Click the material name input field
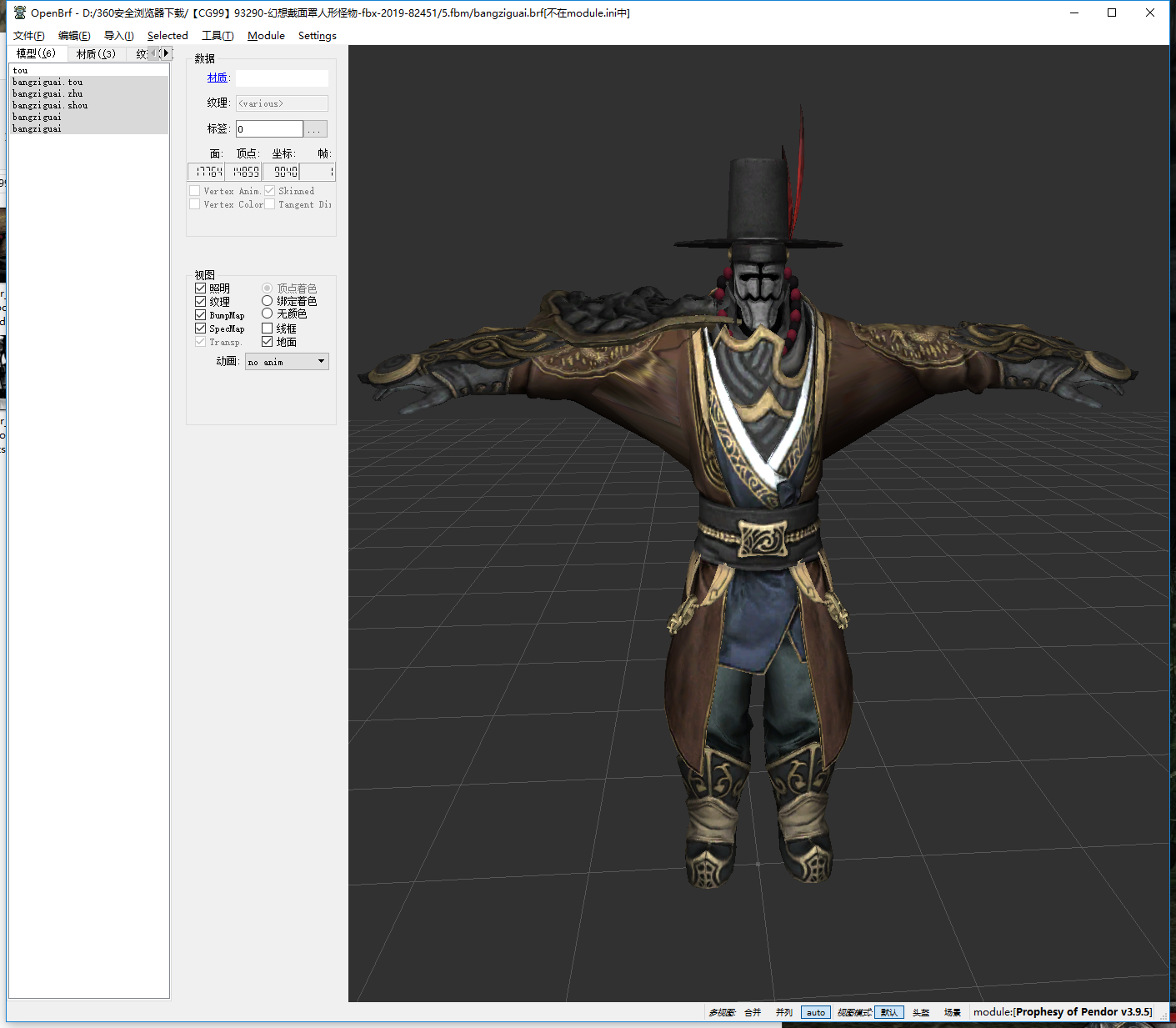1176x1028 pixels. [282, 78]
